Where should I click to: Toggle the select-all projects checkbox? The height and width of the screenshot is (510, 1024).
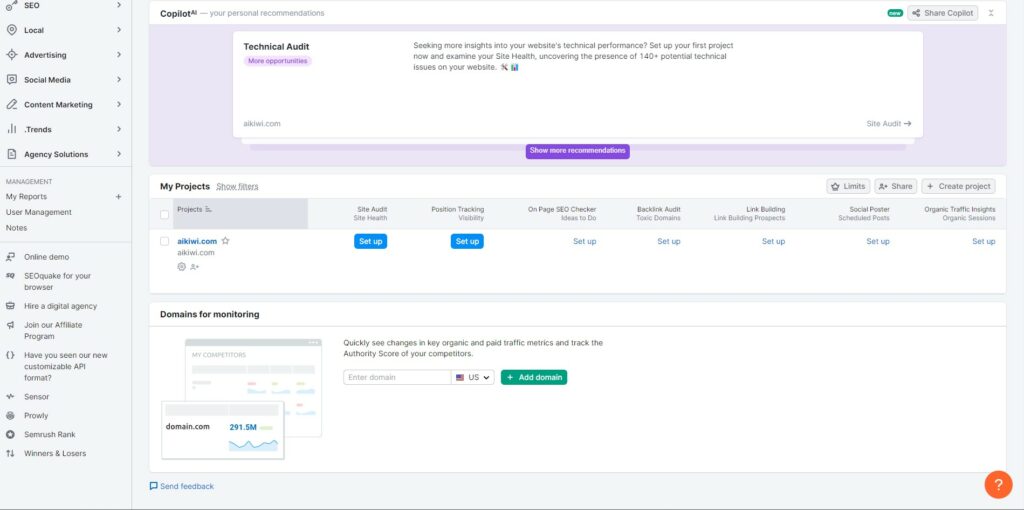tap(165, 214)
